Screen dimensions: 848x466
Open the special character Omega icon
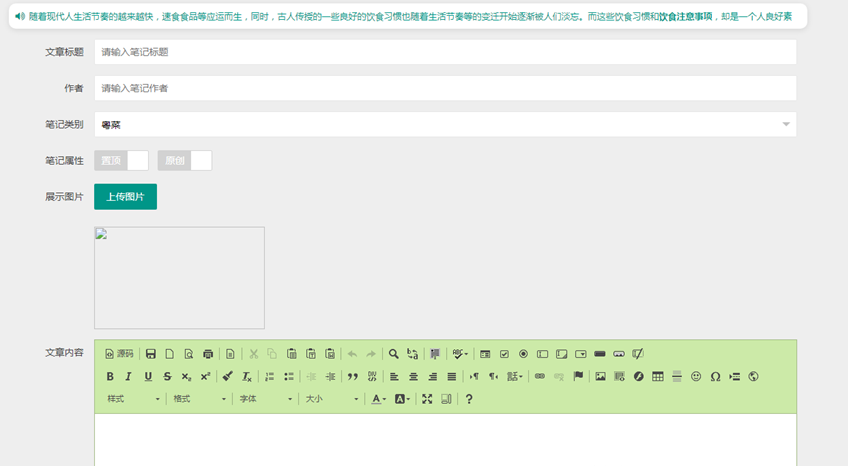(715, 377)
